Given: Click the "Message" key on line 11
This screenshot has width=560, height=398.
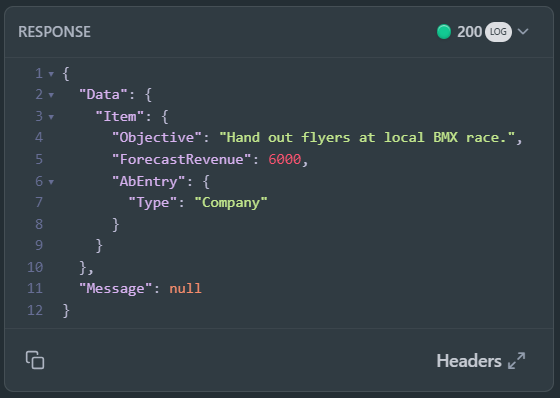Looking at the screenshot, I should [x=116, y=288].
